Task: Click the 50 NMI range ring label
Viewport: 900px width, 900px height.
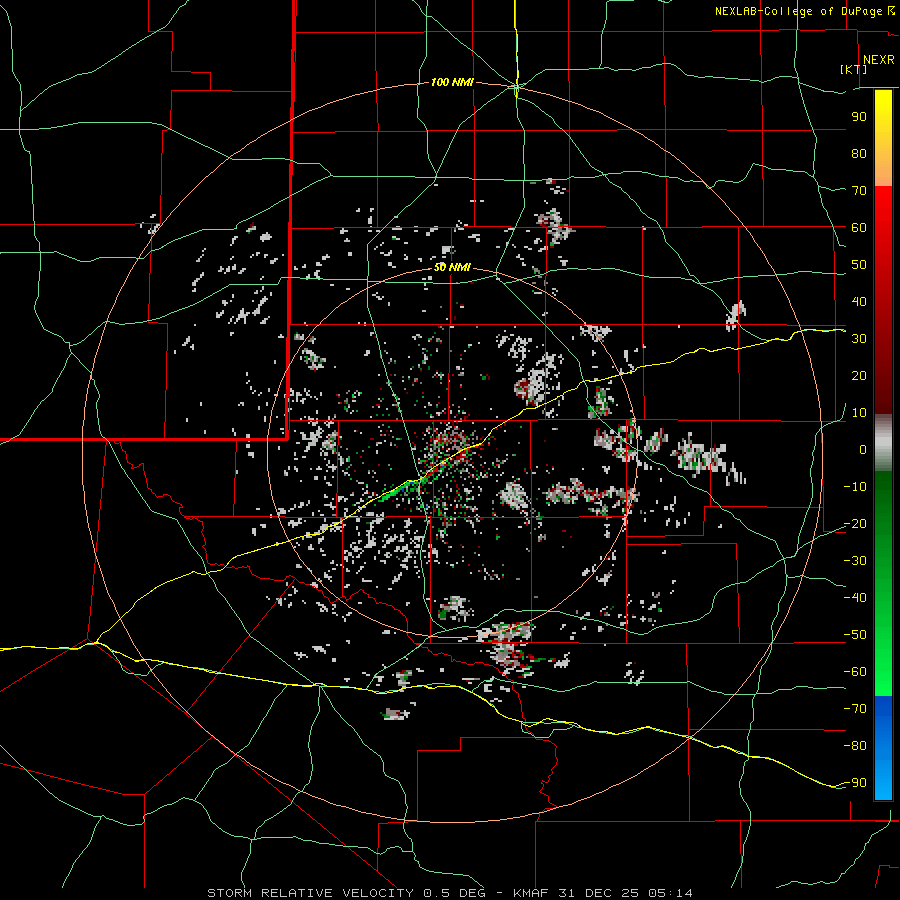Action: coord(452,267)
